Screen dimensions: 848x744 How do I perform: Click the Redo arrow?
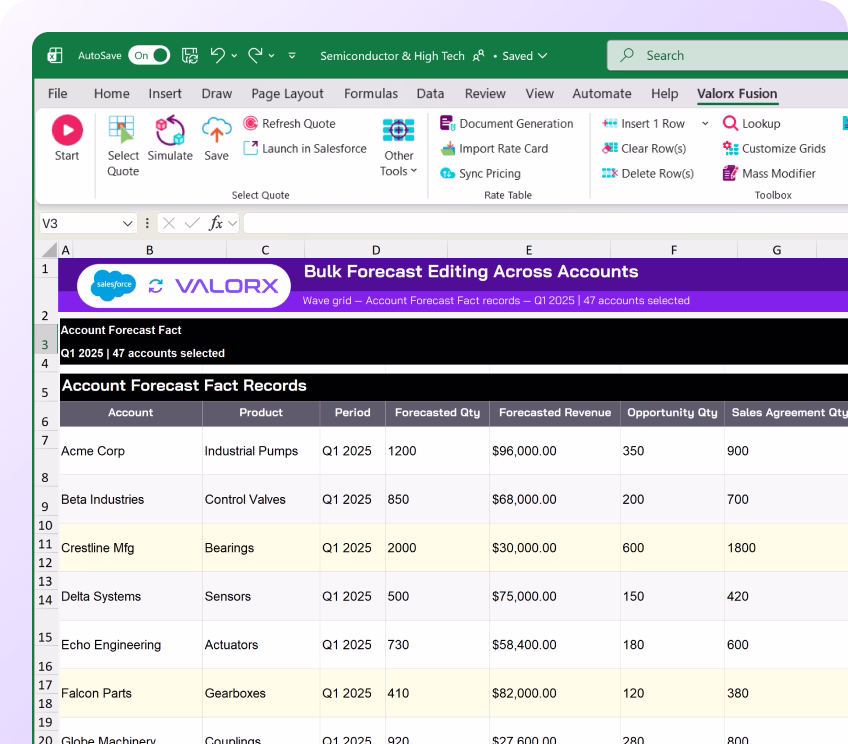(x=255, y=55)
